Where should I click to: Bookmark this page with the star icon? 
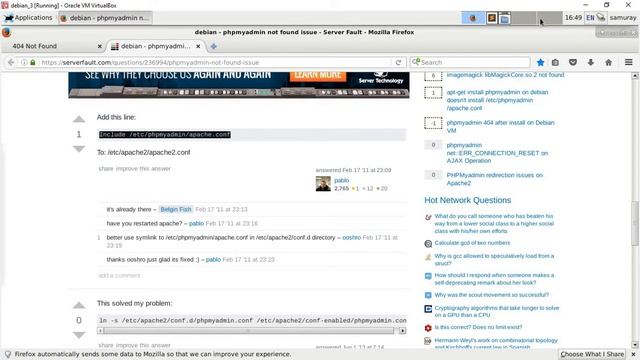tap(540, 62)
